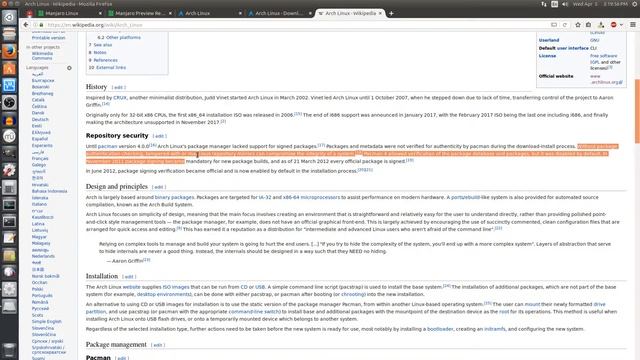The image size is (640, 360).
Task: Open the ISO images link
Action: click(176, 287)
